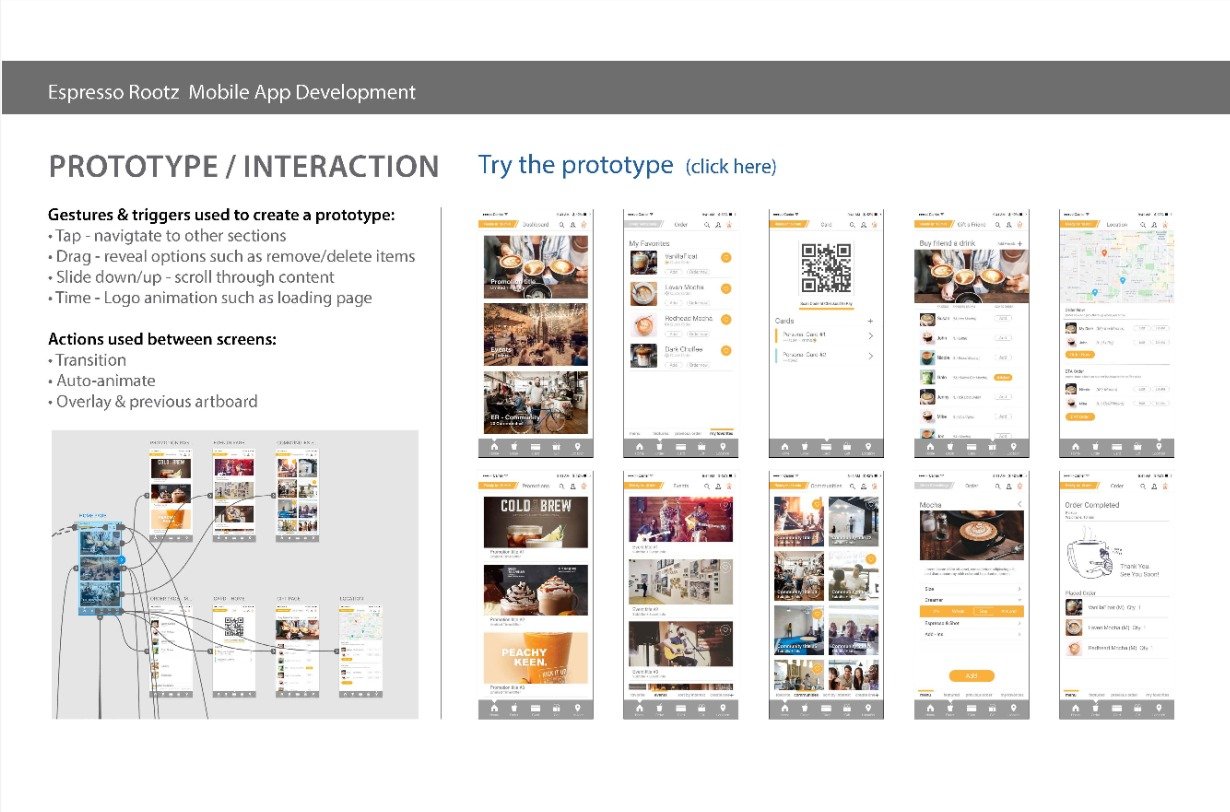Open the search icon on the Dashboard screen
1230x812 pixels.
[x=562, y=224]
